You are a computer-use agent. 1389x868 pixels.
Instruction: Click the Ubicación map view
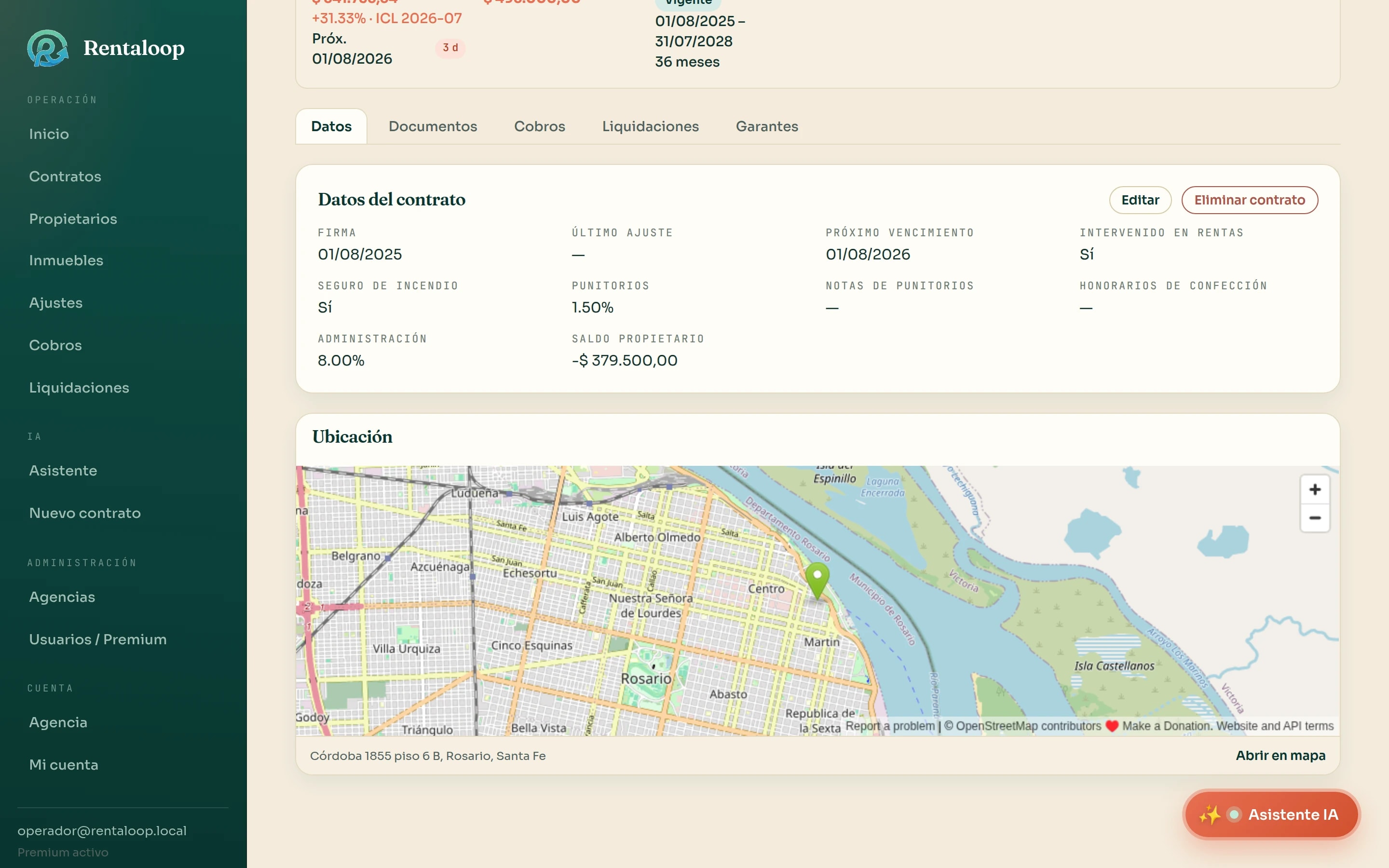pos(817,601)
